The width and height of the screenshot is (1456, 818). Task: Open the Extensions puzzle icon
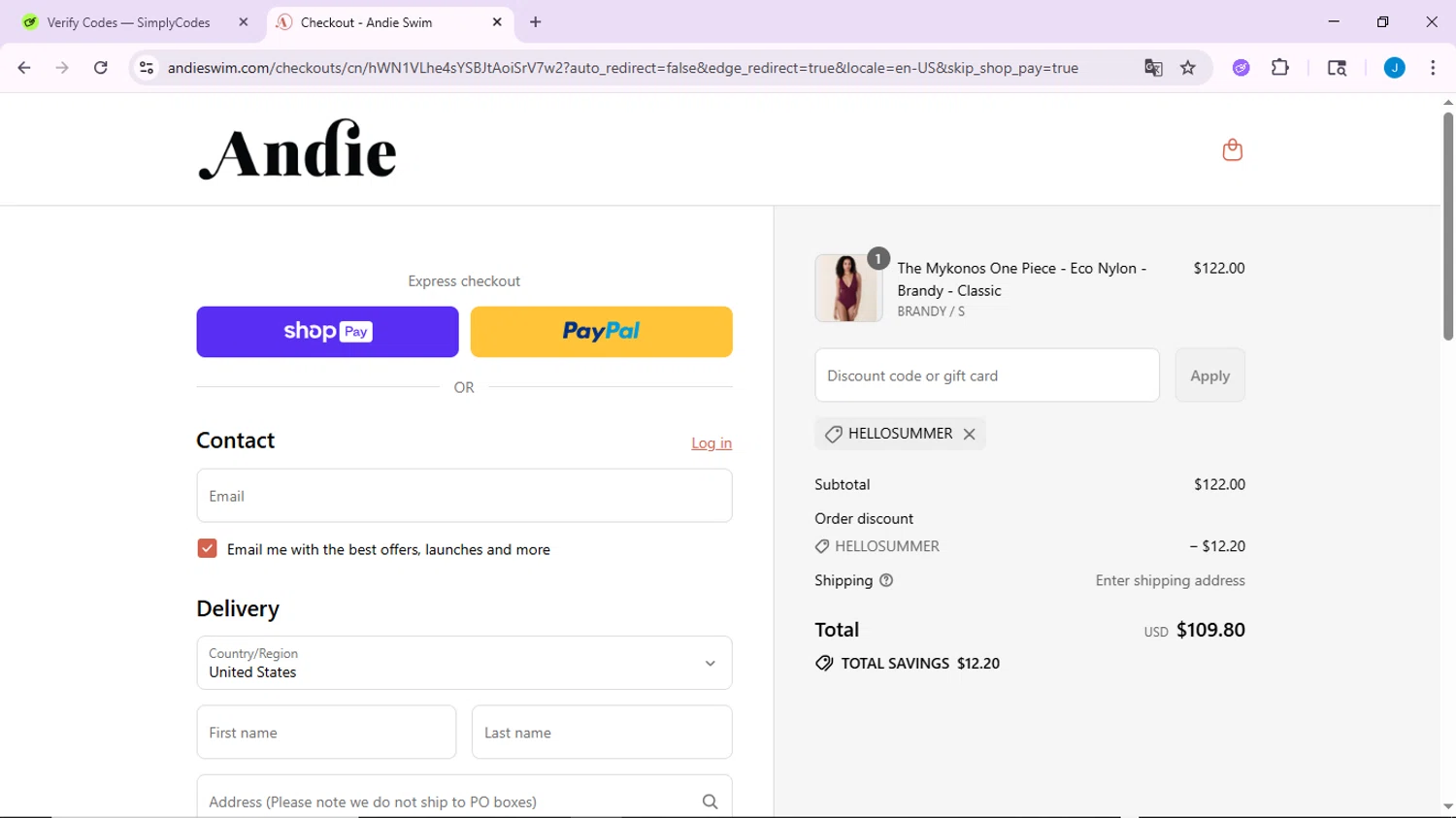click(x=1280, y=68)
